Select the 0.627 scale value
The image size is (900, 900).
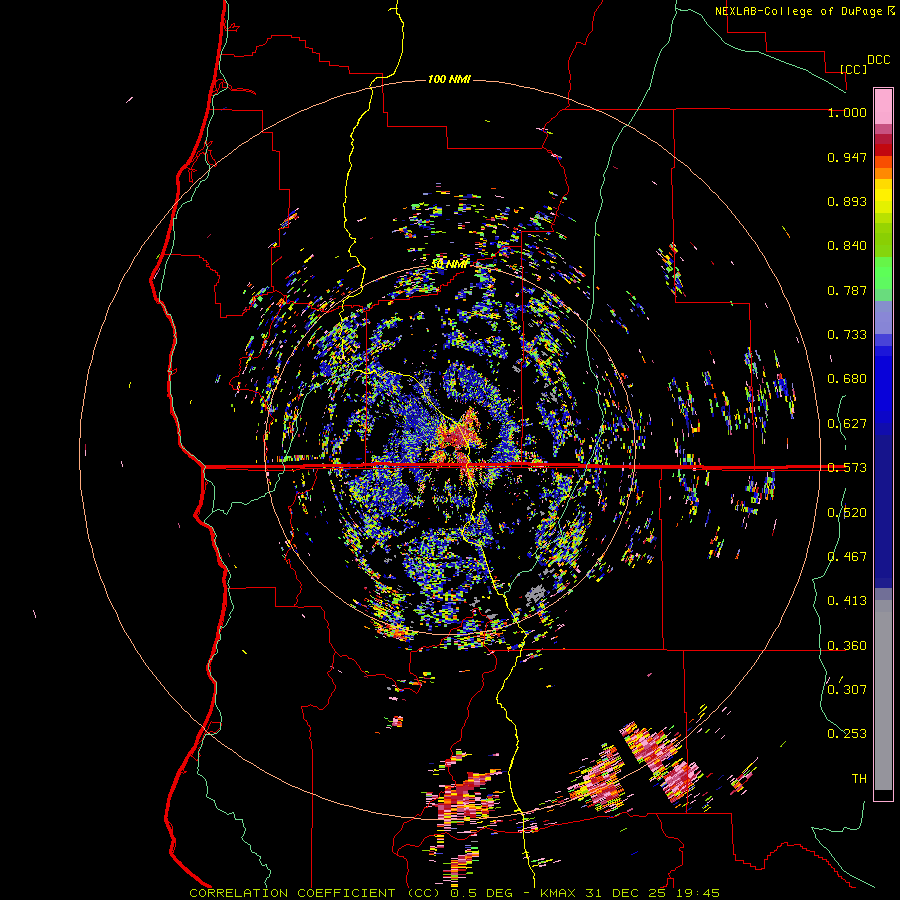tap(847, 424)
